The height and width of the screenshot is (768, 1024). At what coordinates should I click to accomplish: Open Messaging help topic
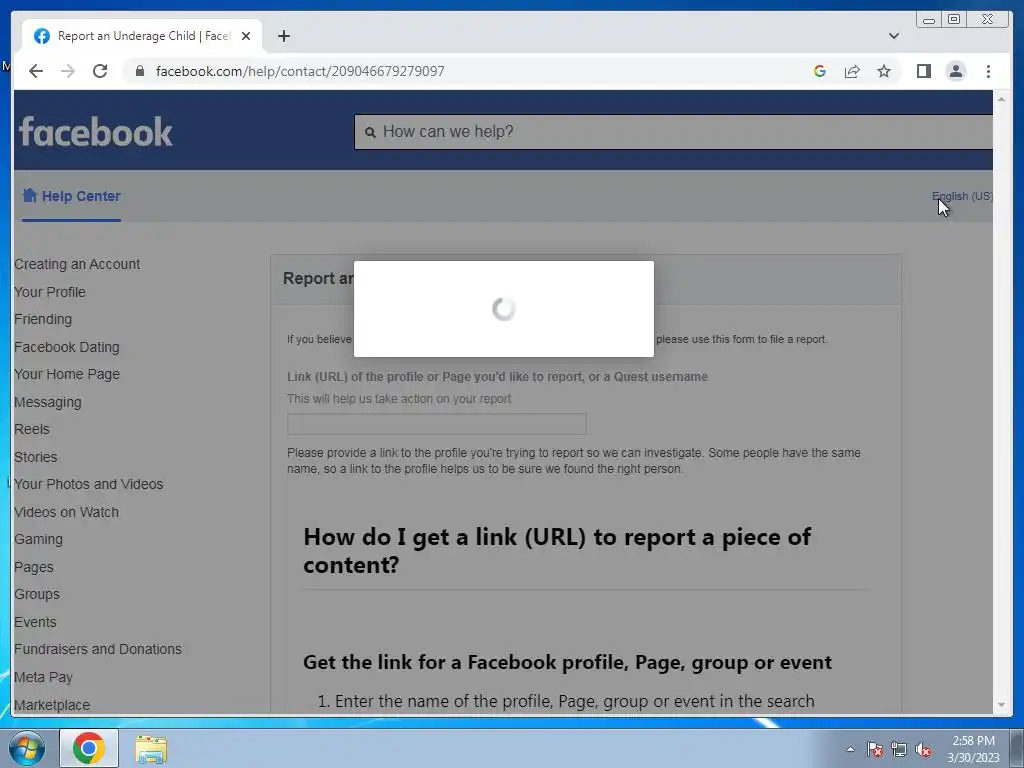(48, 402)
